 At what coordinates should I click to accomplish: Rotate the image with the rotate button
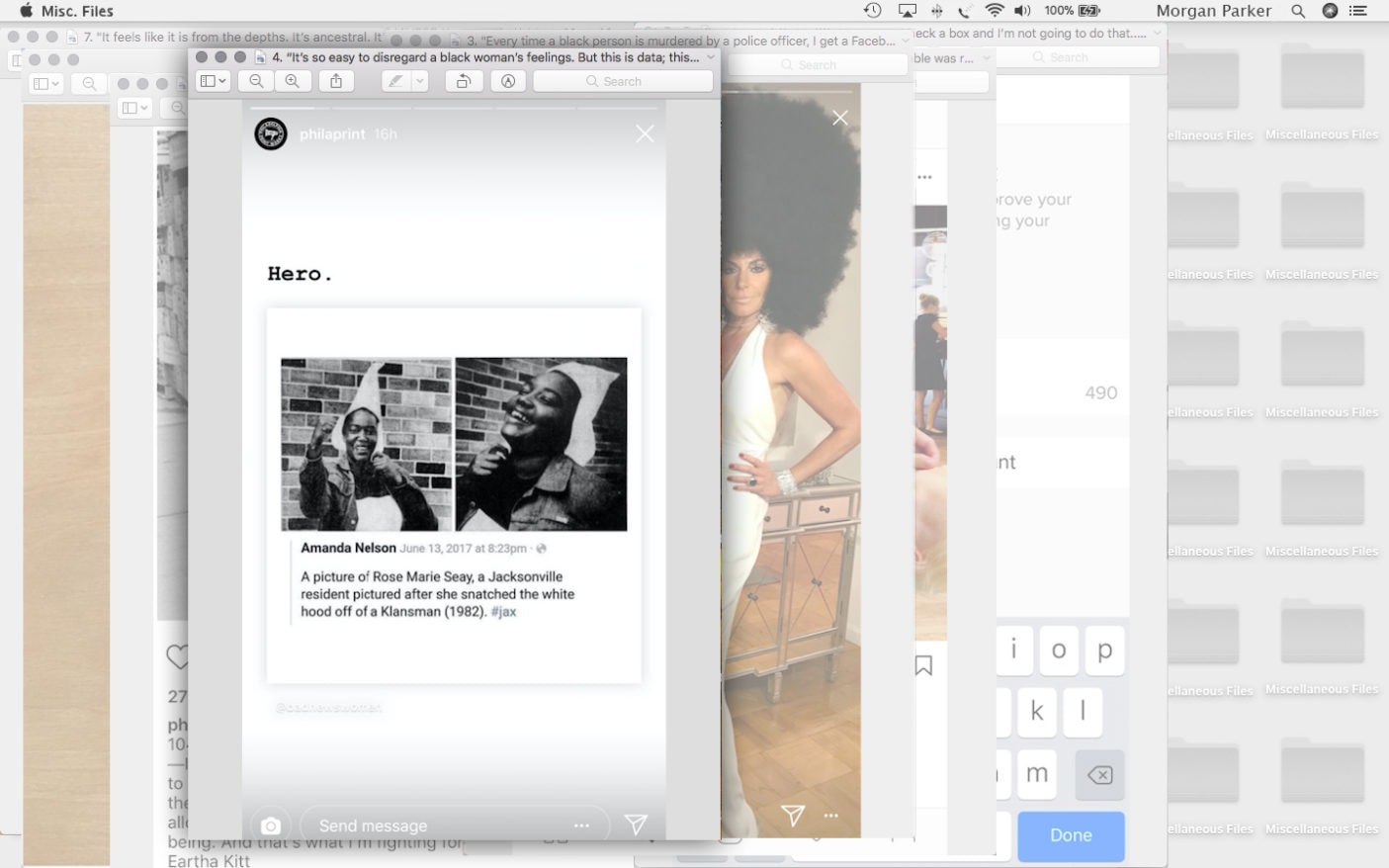463,81
